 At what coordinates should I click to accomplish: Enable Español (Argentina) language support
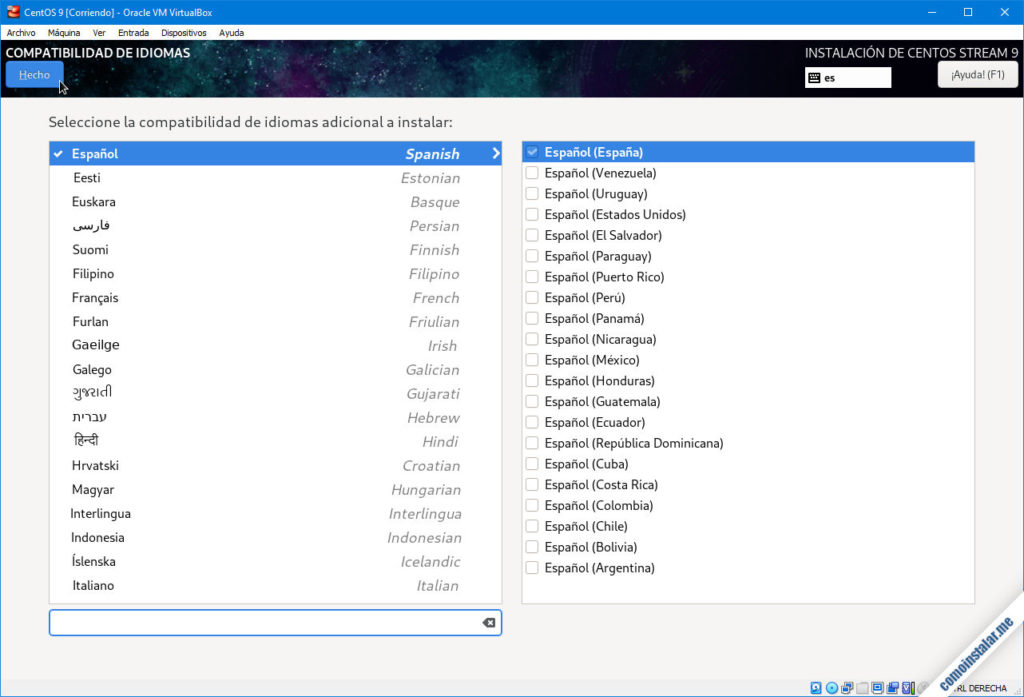(x=531, y=567)
